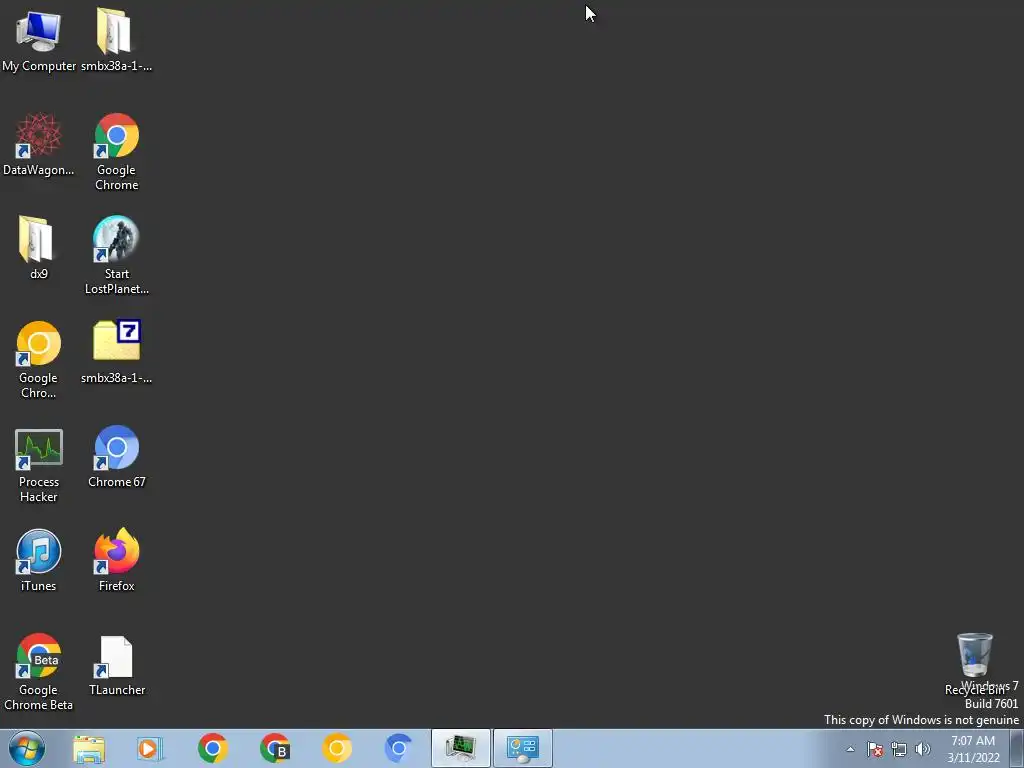Image resolution: width=1024 pixels, height=768 pixels.
Task: Open the Windows Start menu
Action: coord(27,748)
